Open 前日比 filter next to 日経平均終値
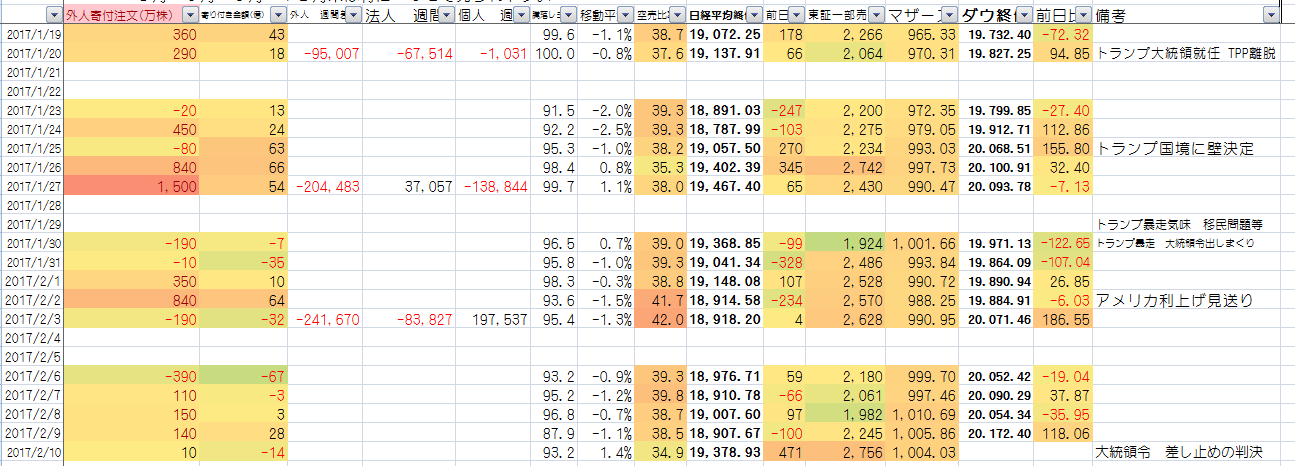 click(796, 16)
